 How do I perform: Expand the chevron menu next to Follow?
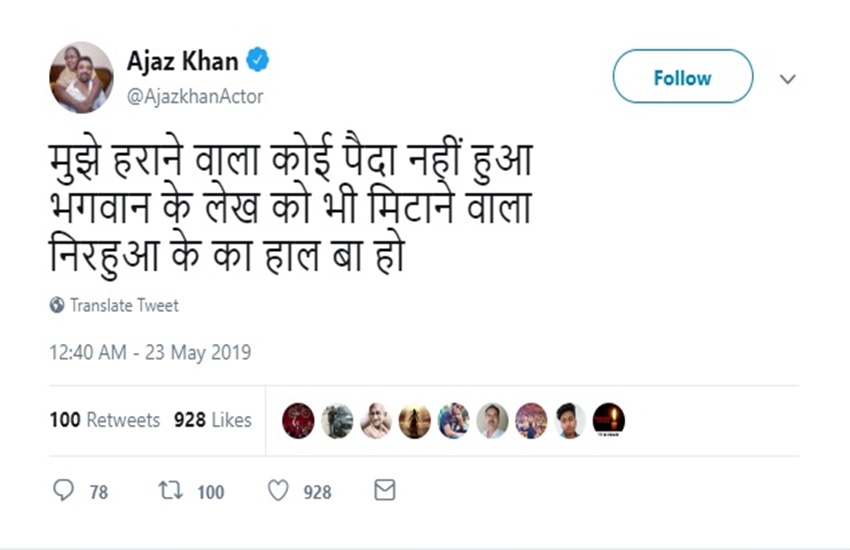(788, 79)
